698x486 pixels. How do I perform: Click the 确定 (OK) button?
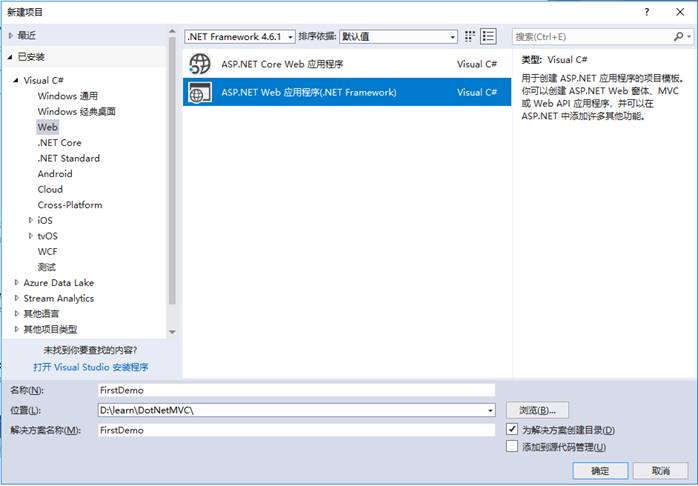(600, 470)
